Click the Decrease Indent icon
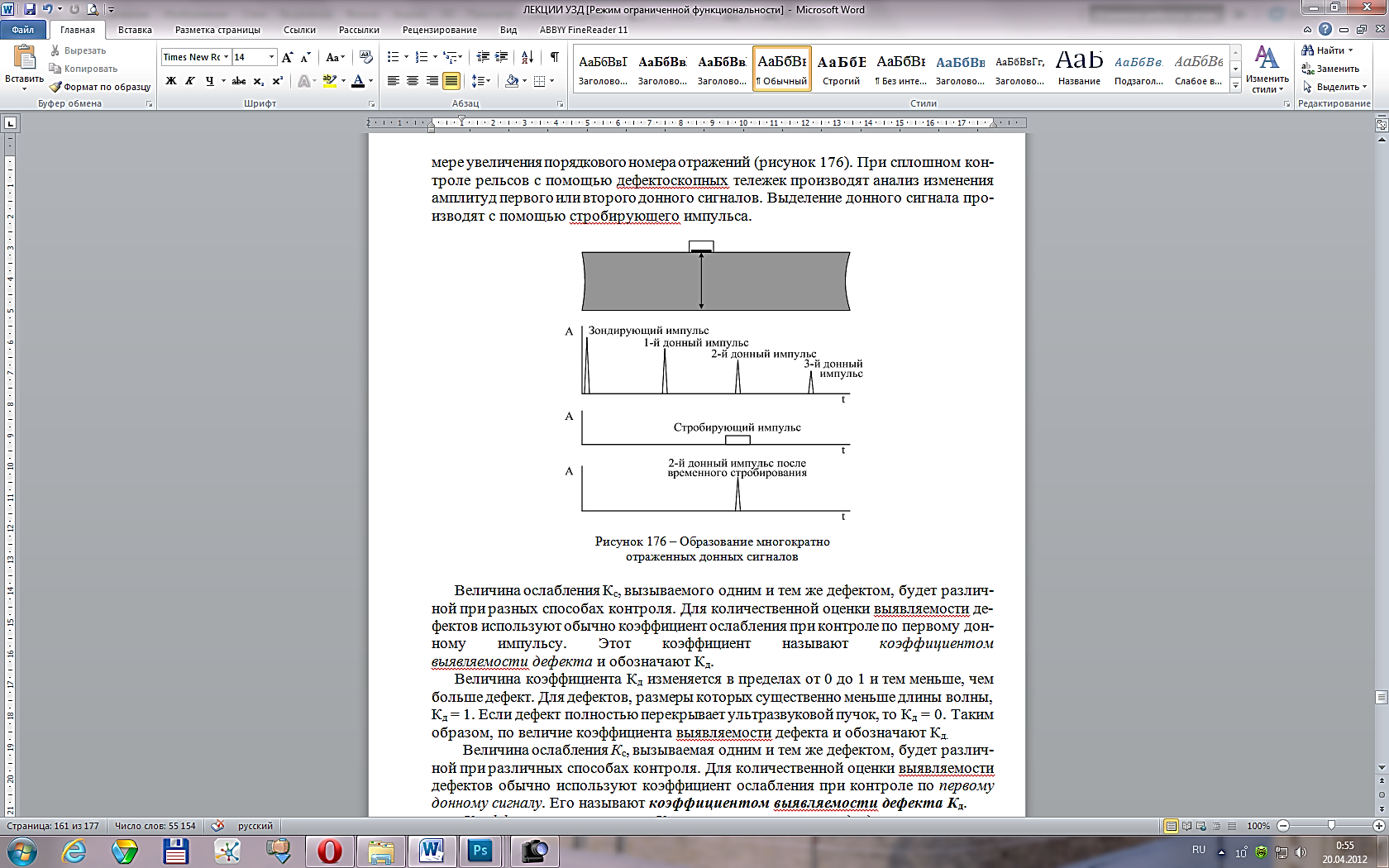This screenshot has width=1389, height=868. [x=483, y=57]
